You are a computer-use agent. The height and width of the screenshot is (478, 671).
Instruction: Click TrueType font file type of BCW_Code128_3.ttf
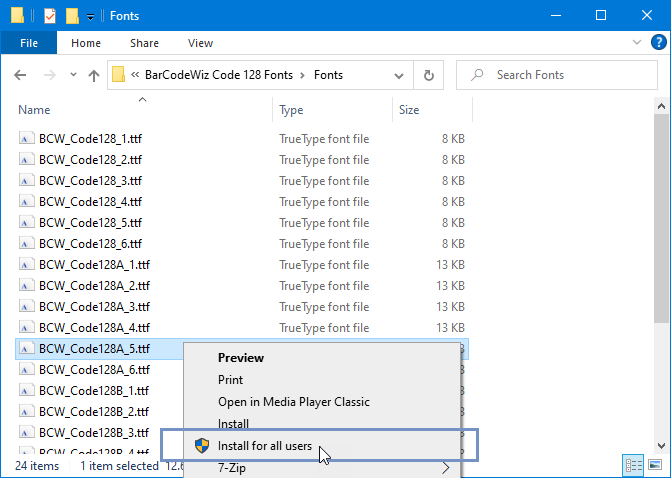click(x=324, y=181)
